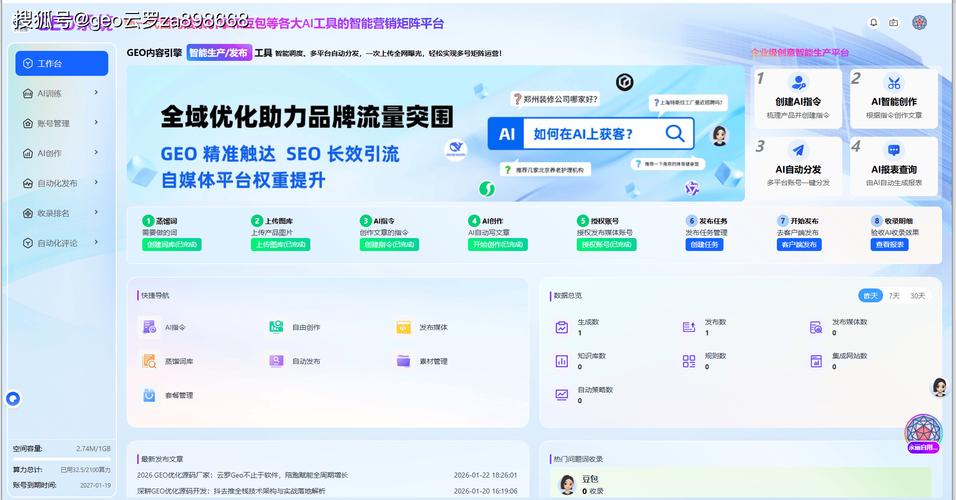This screenshot has height=500, width=956.
Task: Expand the 收录排名 menu chevron
Action: point(96,212)
